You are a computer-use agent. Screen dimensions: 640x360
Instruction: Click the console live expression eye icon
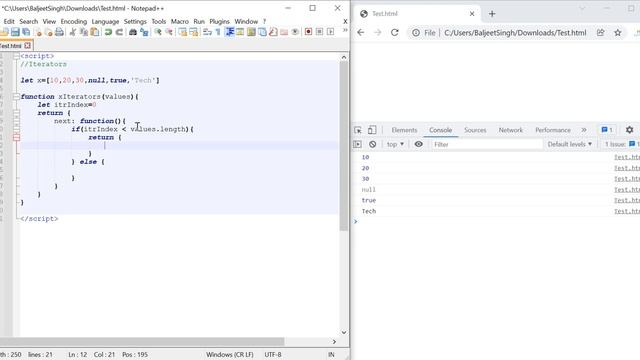[x=419, y=144]
